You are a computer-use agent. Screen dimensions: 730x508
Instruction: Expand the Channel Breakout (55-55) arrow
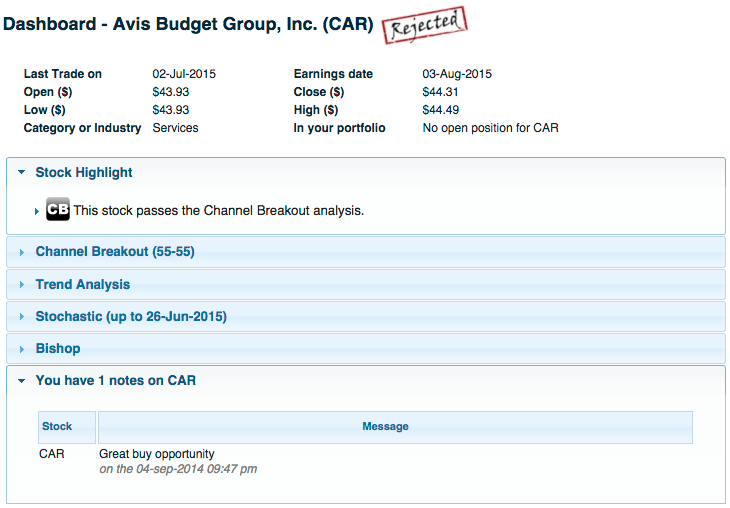coord(22,252)
